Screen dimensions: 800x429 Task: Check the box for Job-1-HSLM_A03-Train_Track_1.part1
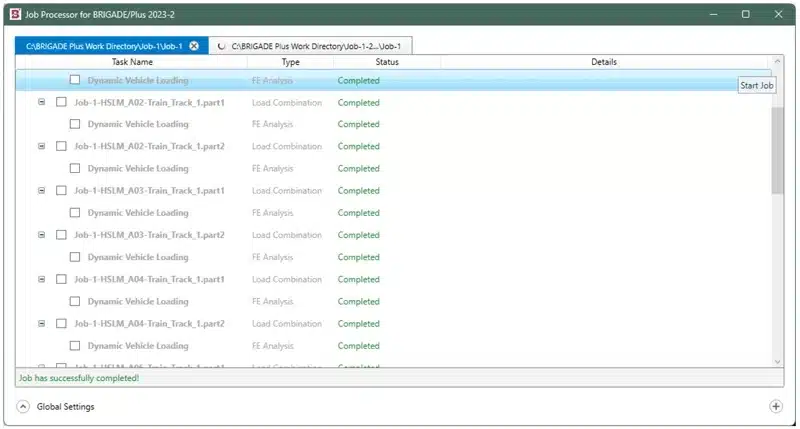(61, 190)
